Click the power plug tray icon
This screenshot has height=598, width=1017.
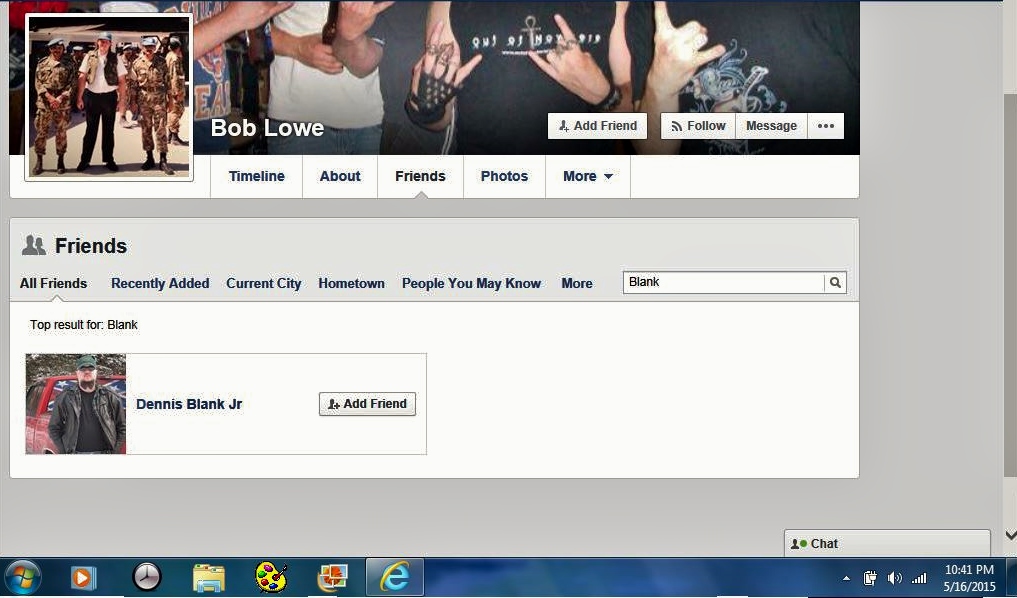(870, 578)
